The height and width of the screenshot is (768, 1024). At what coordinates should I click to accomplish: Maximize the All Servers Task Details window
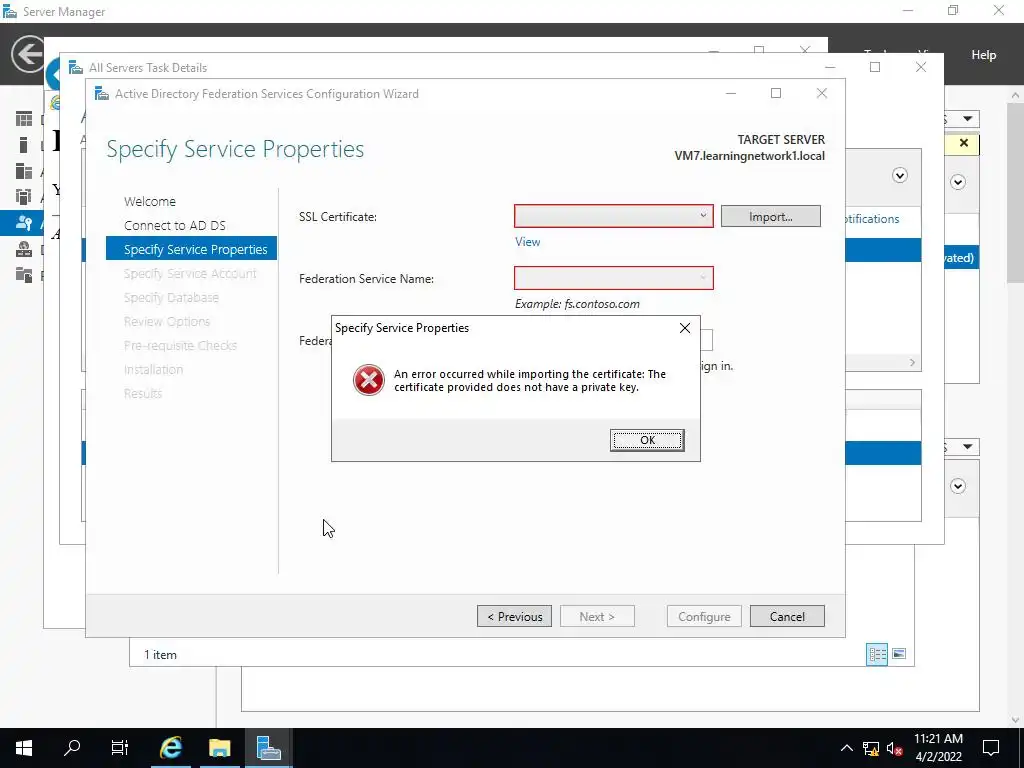875,67
